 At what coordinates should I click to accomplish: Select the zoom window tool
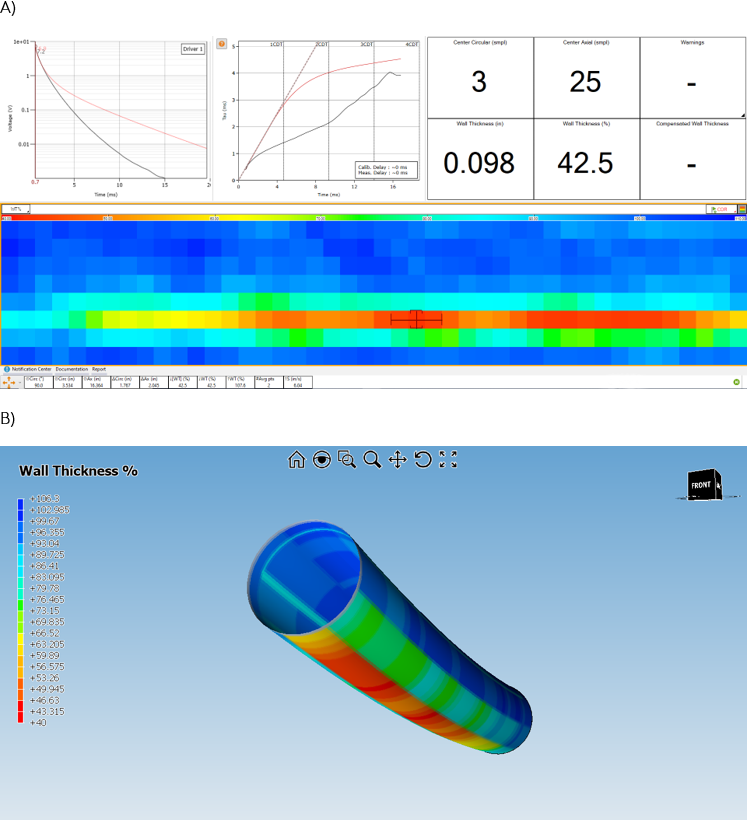[347, 459]
